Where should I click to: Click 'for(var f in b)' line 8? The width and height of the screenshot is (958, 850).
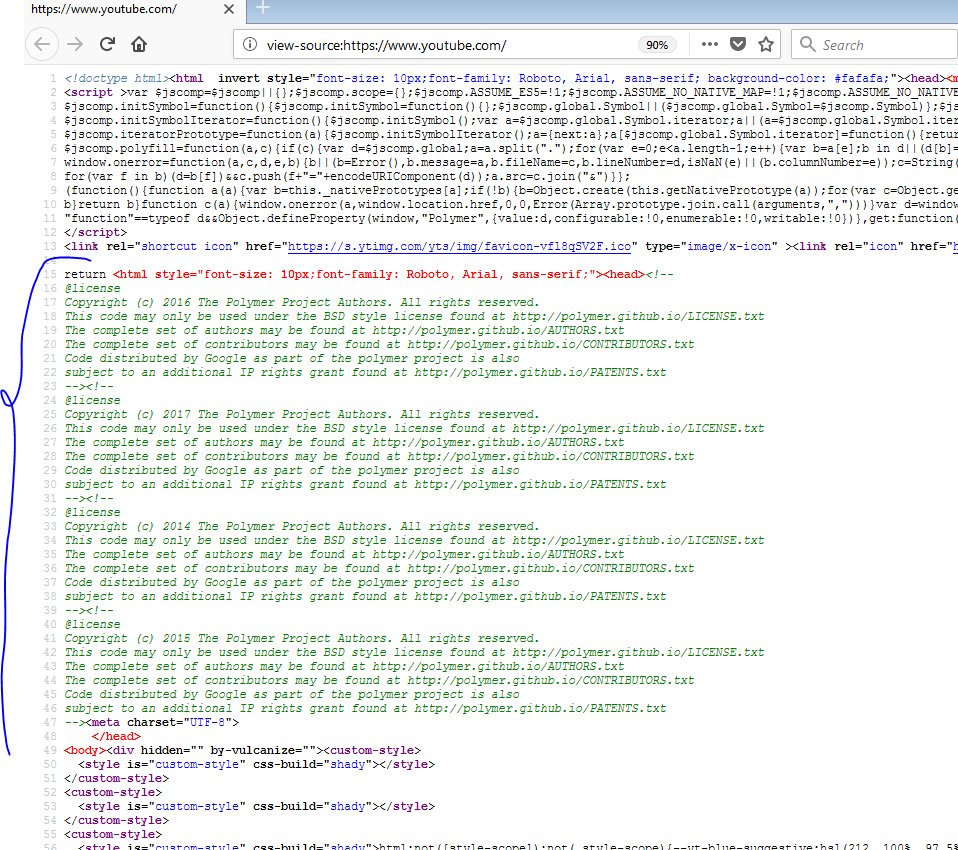coord(347,177)
